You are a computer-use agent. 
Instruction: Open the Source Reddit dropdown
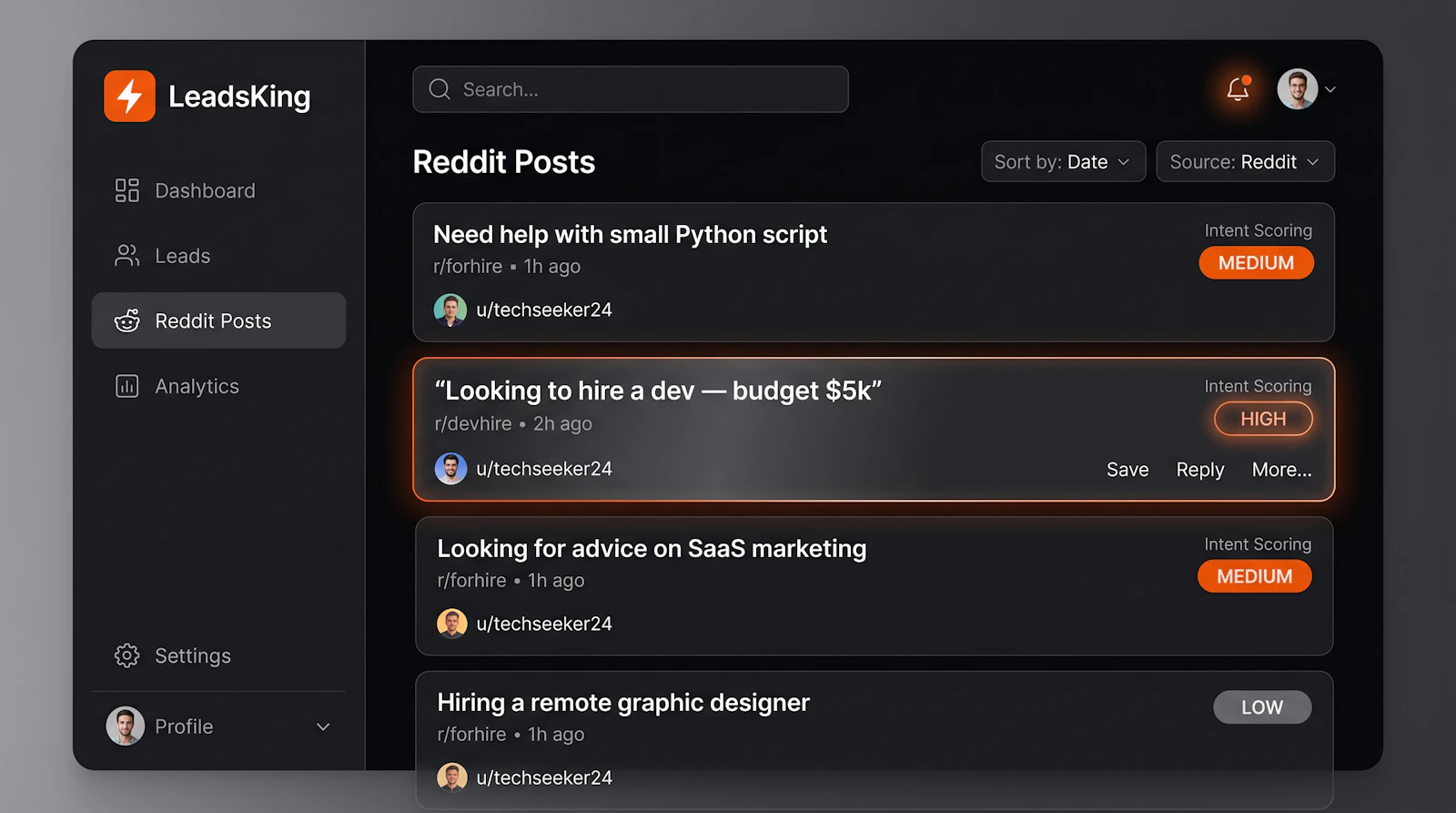pyautogui.click(x=1245, y=161)
